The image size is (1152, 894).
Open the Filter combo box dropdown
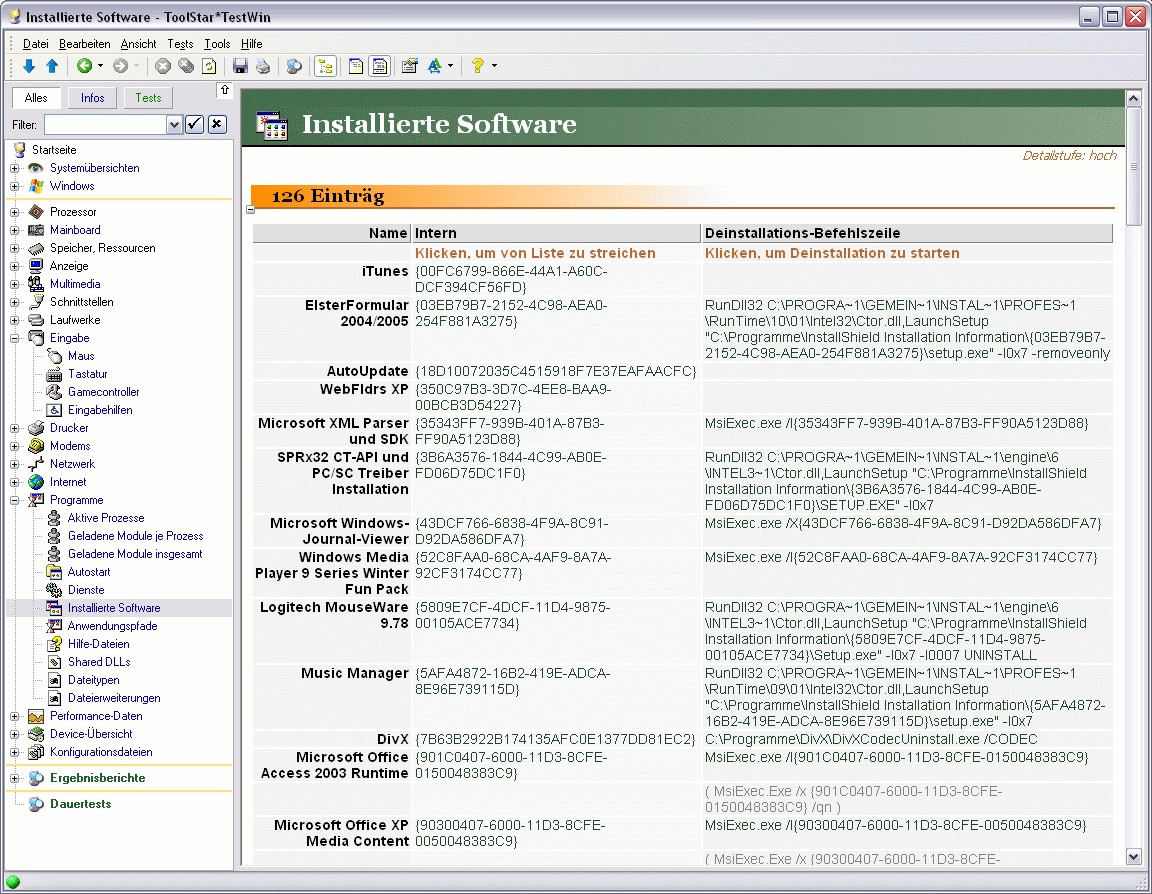[x=174, y=124]
